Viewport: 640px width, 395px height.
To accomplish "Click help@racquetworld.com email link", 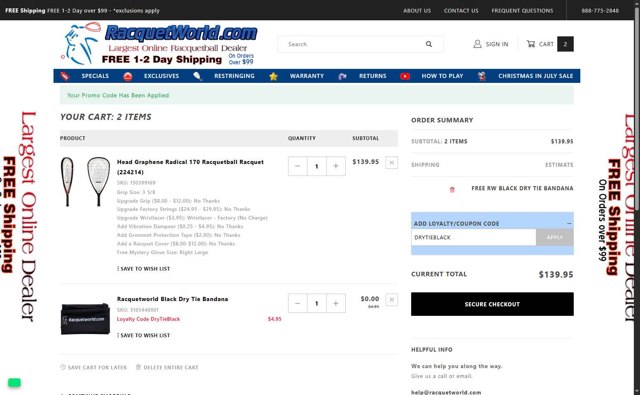I will click(x=446, y=392).
